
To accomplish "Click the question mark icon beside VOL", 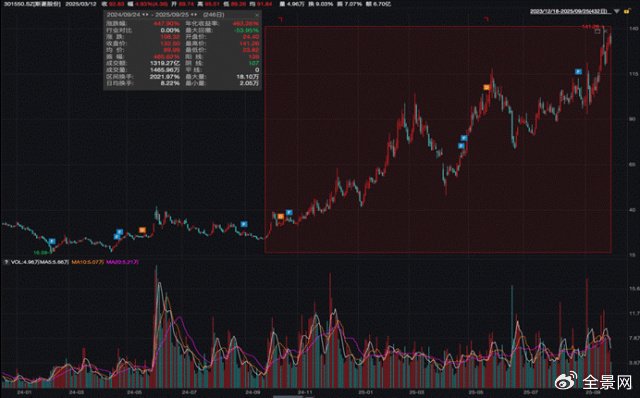I will [6, 262].
